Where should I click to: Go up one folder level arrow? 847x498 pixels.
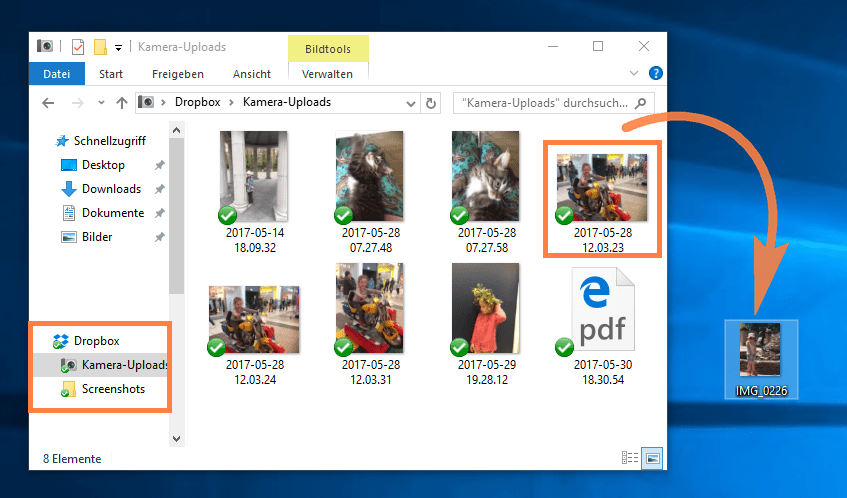tap(122, 103)
